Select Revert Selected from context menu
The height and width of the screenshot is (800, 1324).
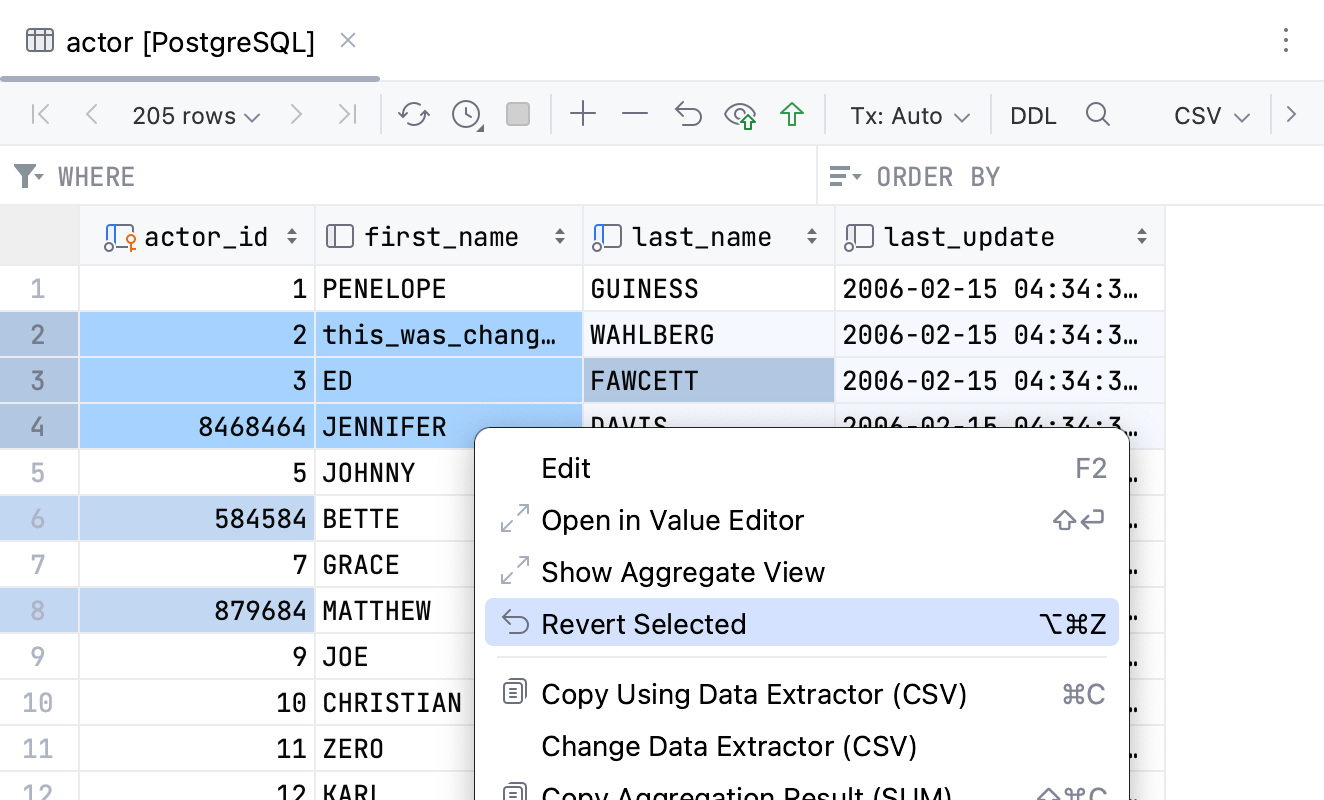[644, 624]
